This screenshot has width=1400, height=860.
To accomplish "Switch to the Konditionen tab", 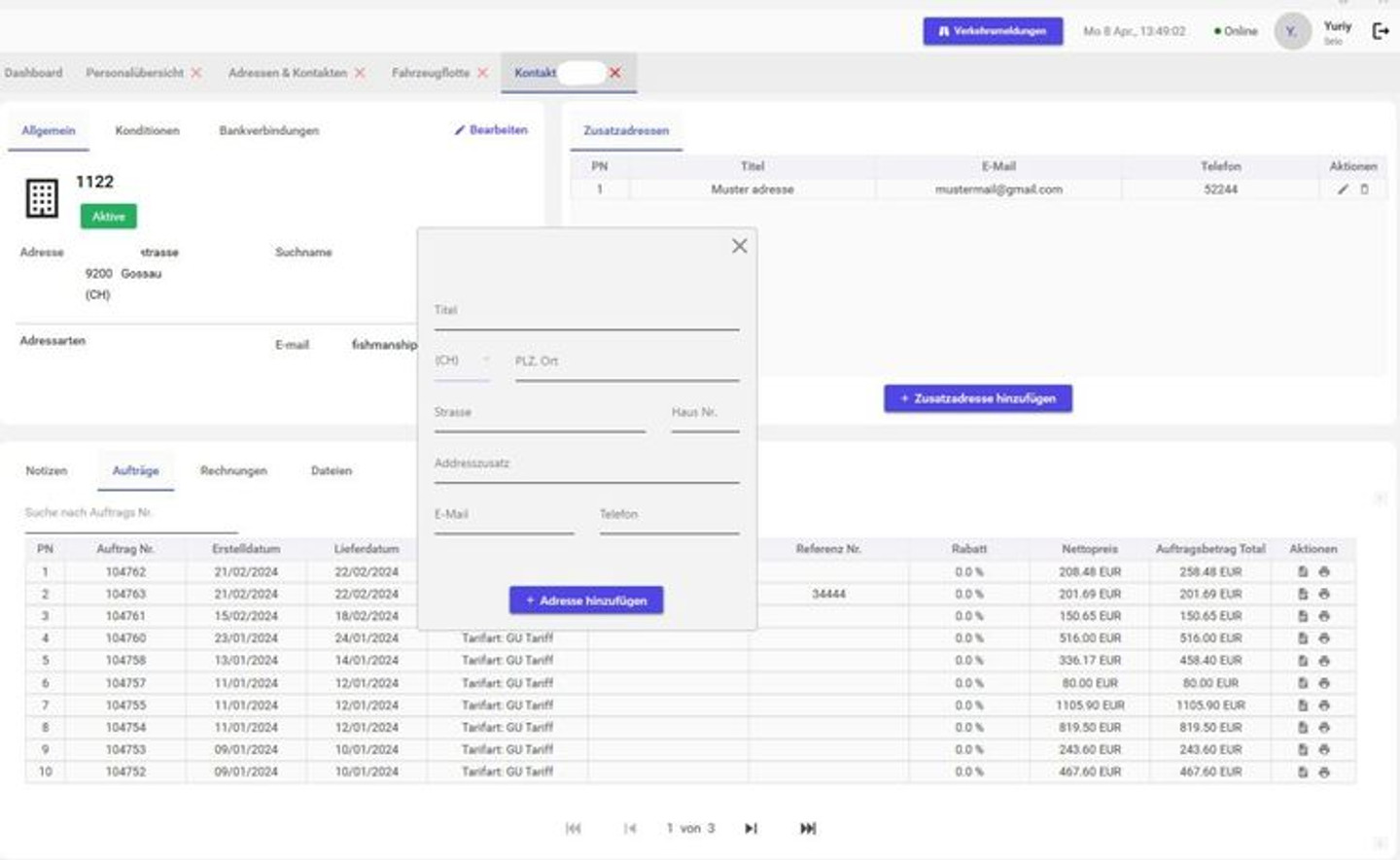I will (x=147, y=130).
